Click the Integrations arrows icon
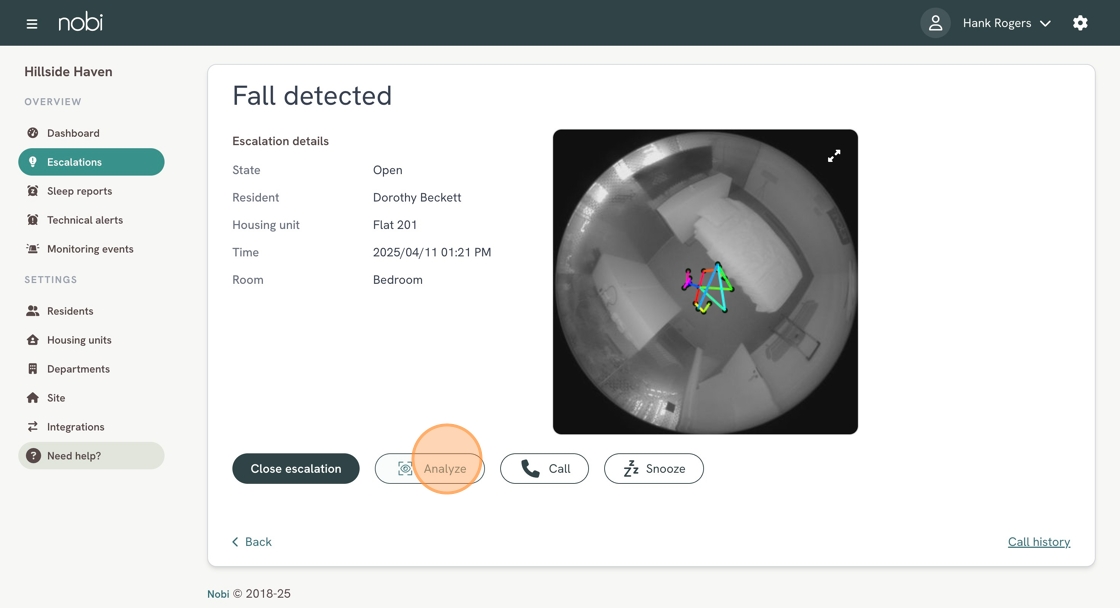Screen dimensions: 1120x608 33,427
